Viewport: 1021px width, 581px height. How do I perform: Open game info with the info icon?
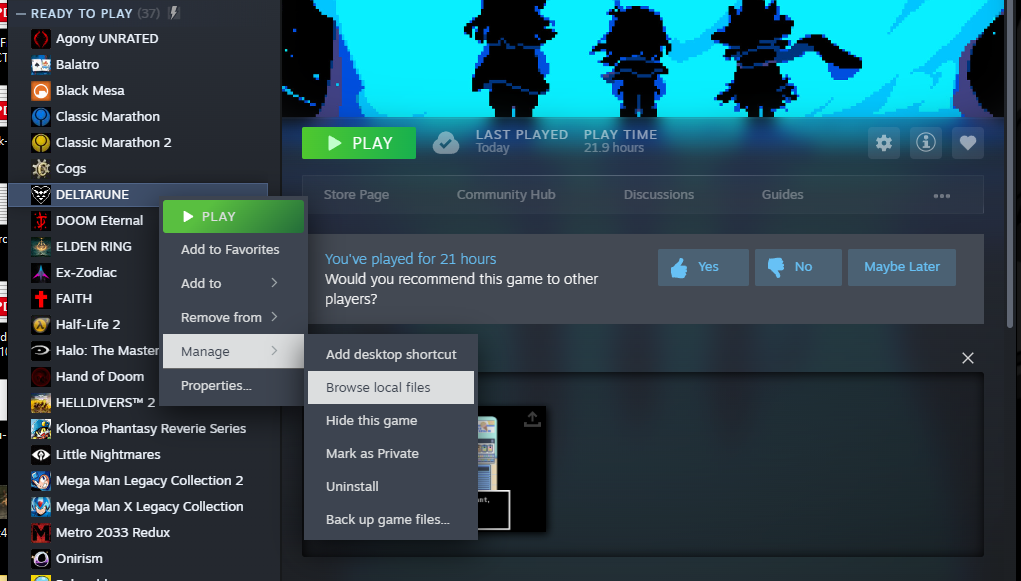(x=926, y=143)
